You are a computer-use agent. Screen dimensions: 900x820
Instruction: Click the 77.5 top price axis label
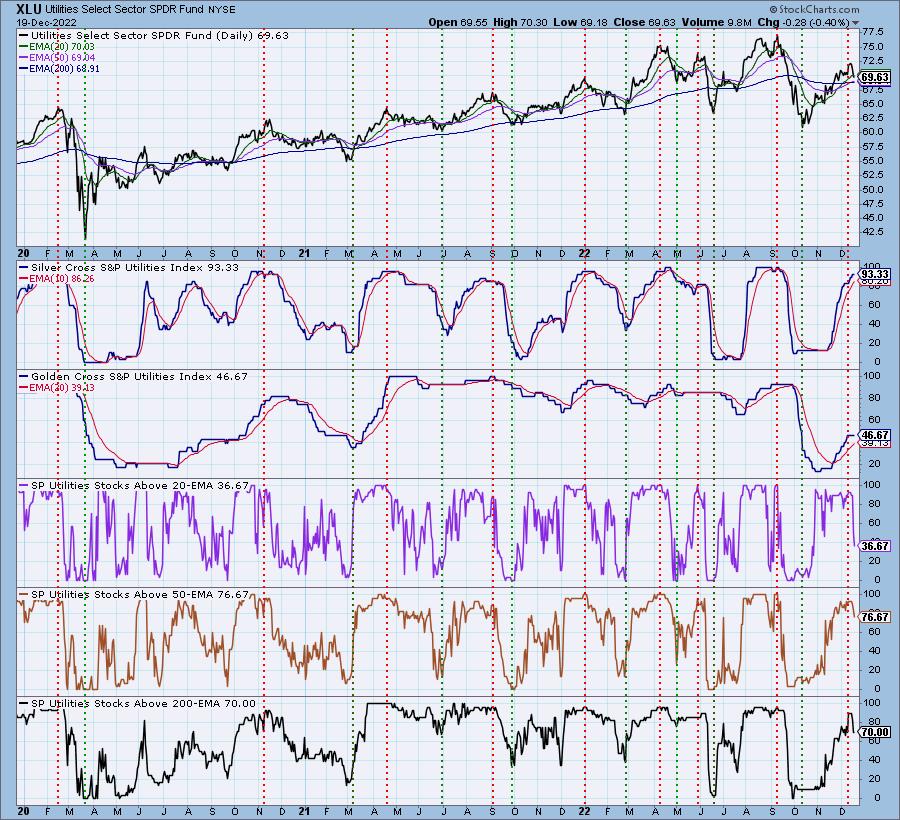coord(872,32)
